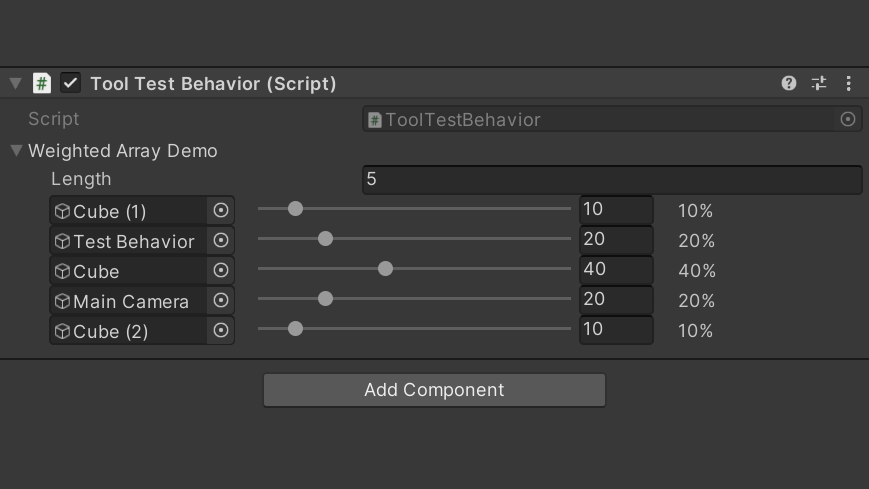Open object picker for Main Camera
This screenshot has width=869, height=489.
point(221,301)
